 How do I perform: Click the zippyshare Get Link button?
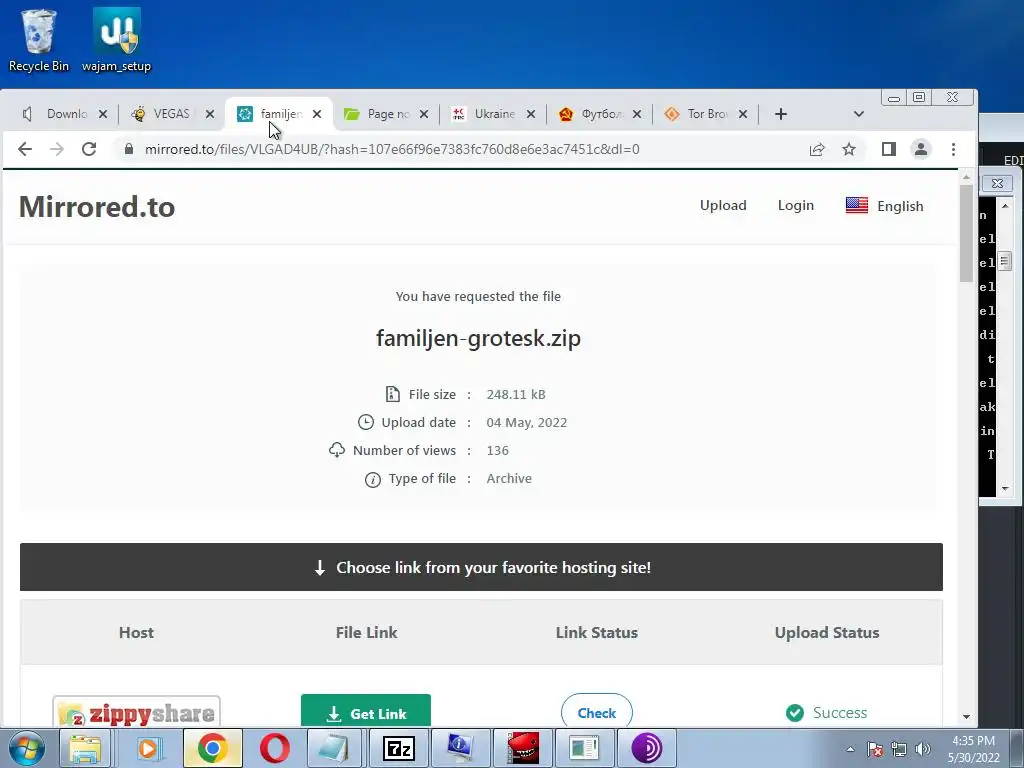pyautogui.click(x=366, y=712)
